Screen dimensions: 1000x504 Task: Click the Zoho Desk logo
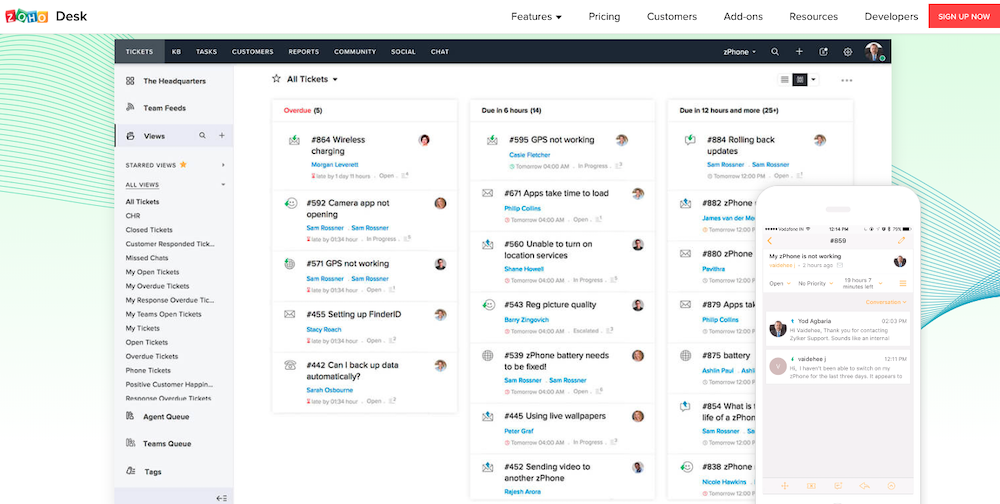[46, 16]
